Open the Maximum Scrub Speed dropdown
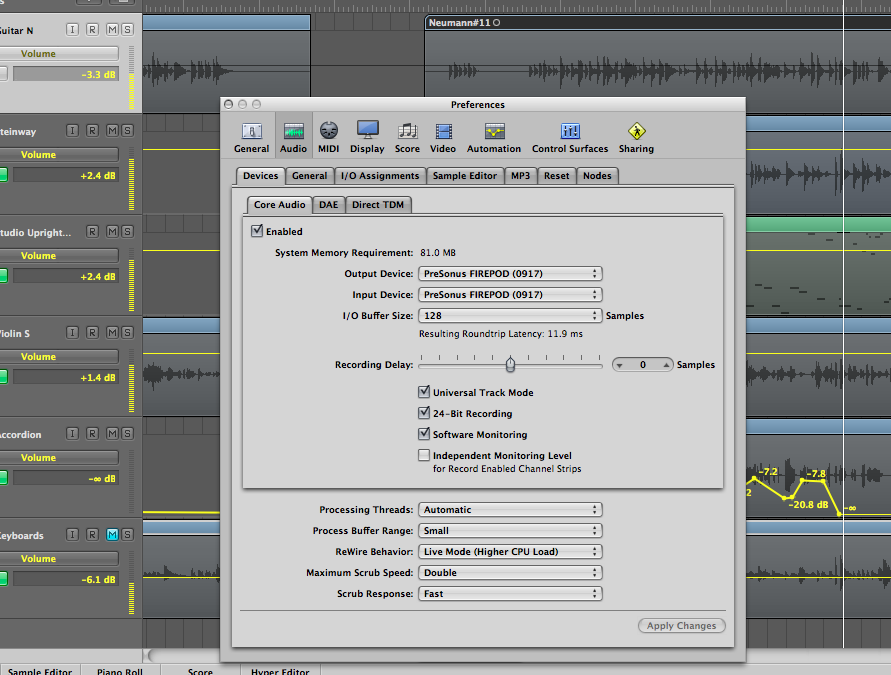The height and width of the screenshot is (675, 891). coord(510,573)
